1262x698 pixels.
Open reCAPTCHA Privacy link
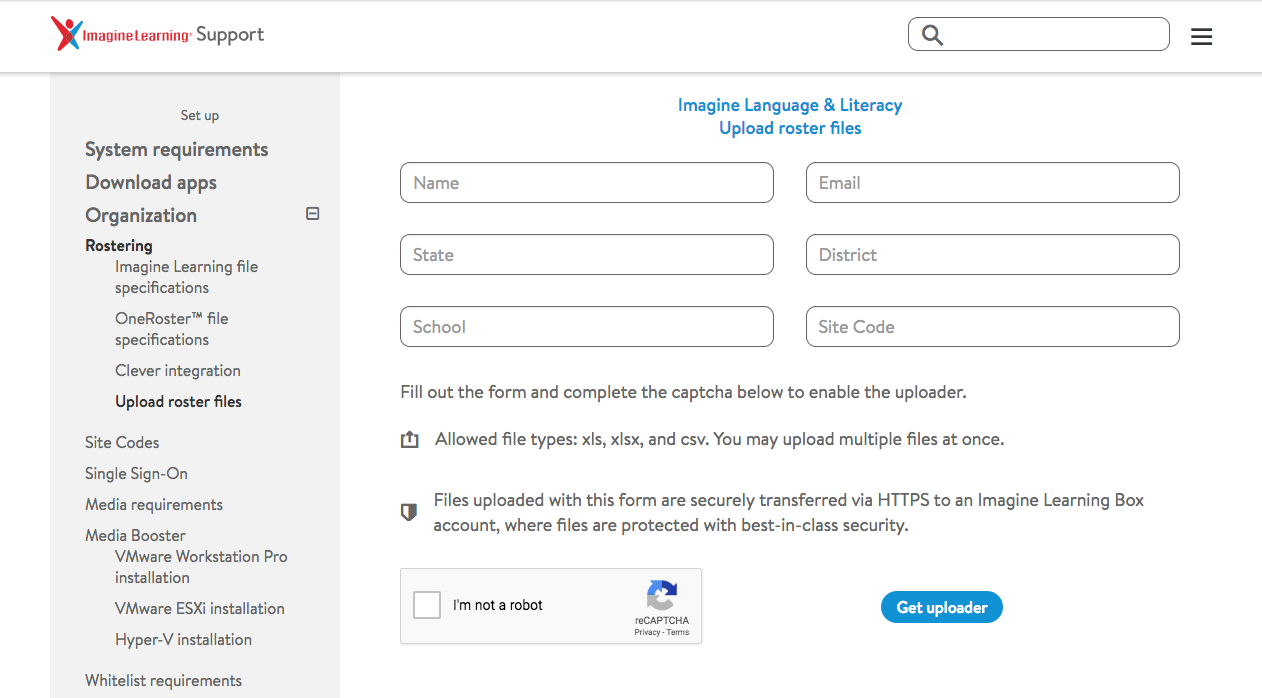point(646,632)
